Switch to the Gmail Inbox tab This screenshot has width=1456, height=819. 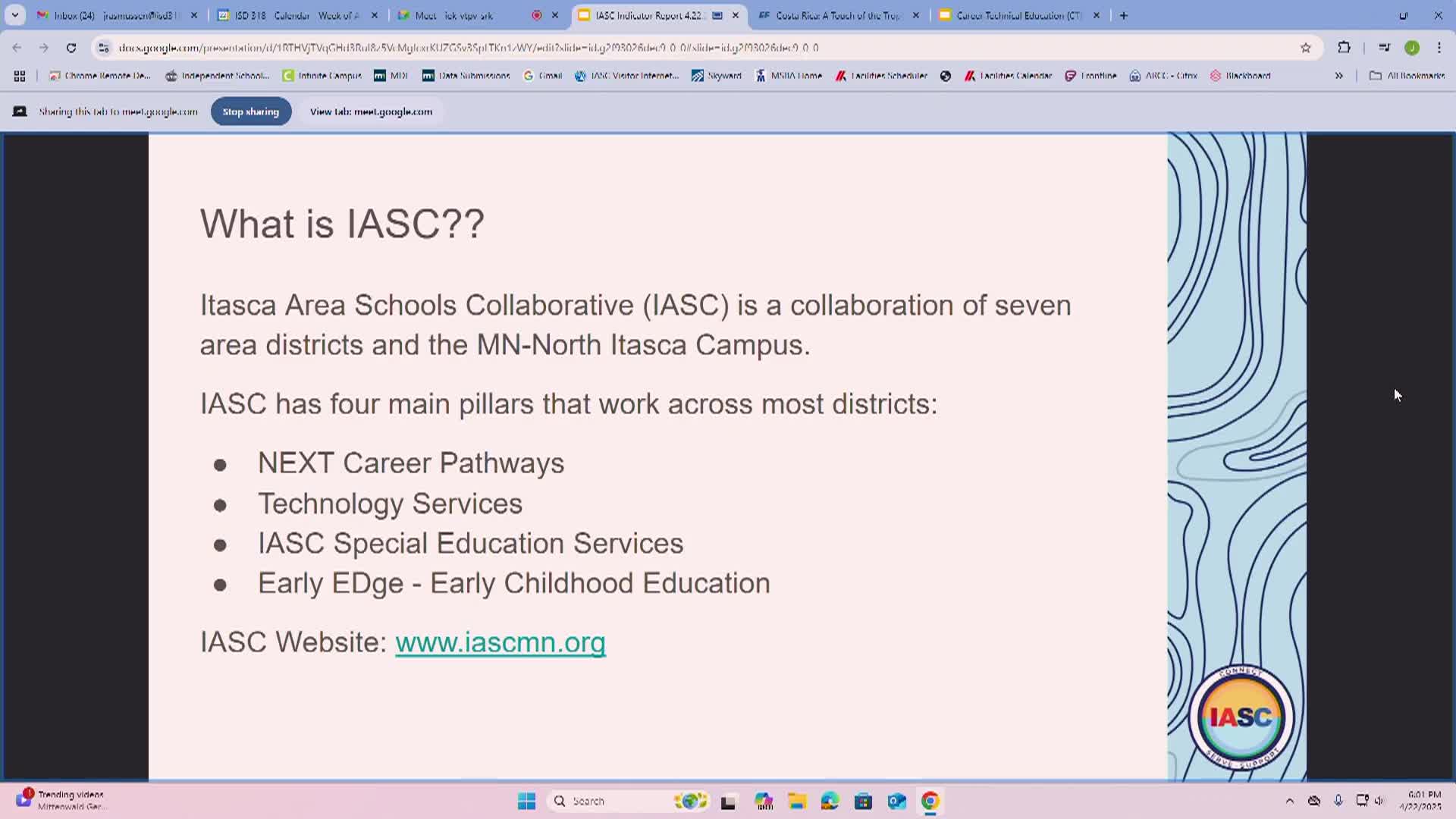click(118, 15)
